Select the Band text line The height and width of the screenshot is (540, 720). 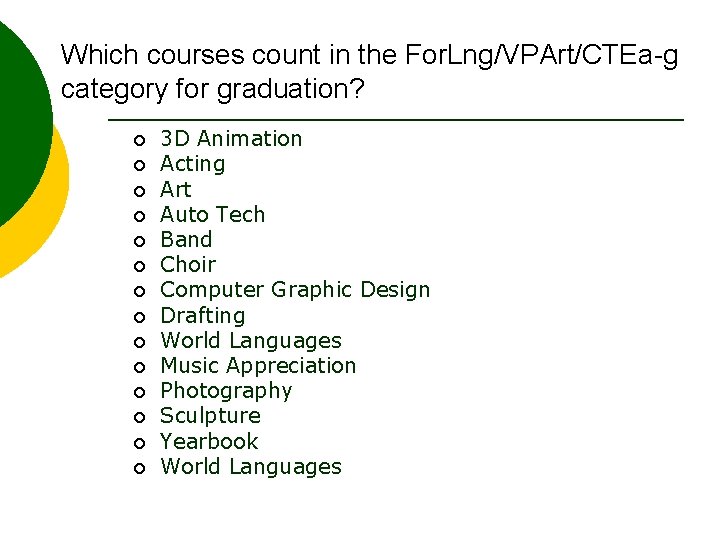coord(186,239)
